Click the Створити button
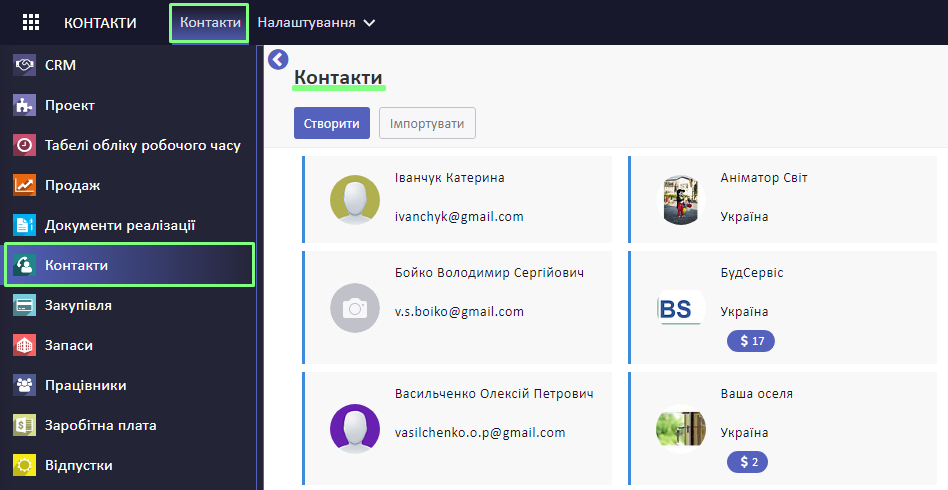The image size is (948, 490). point(331,123)
